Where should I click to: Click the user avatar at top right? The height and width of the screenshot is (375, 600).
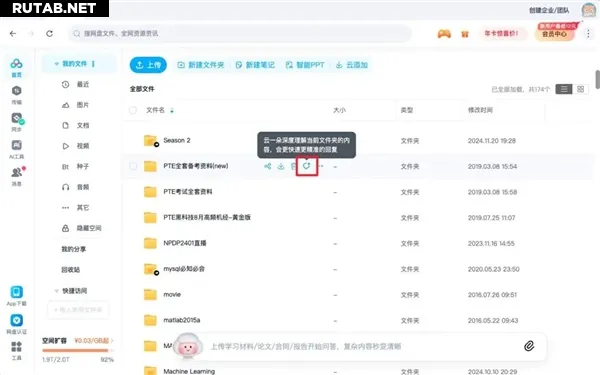pyautogui.click(x=588, y=10)
